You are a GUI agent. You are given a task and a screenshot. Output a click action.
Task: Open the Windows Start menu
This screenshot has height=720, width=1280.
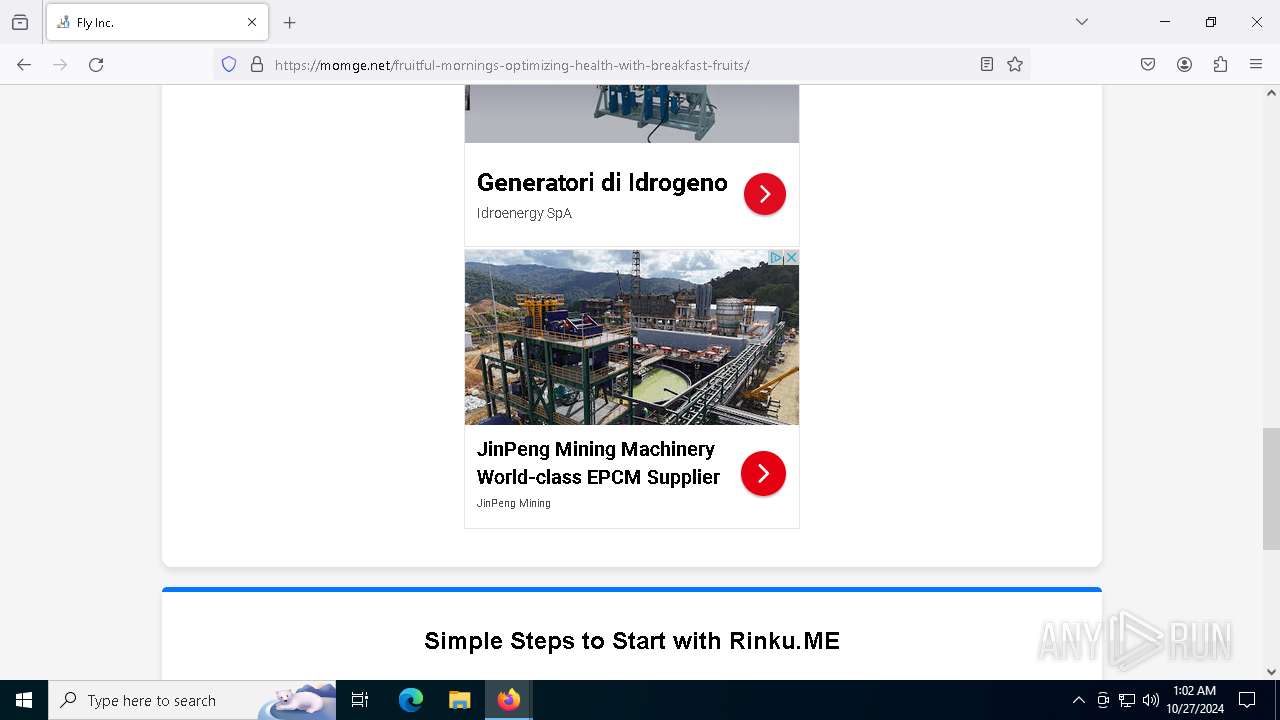point(24,700)
